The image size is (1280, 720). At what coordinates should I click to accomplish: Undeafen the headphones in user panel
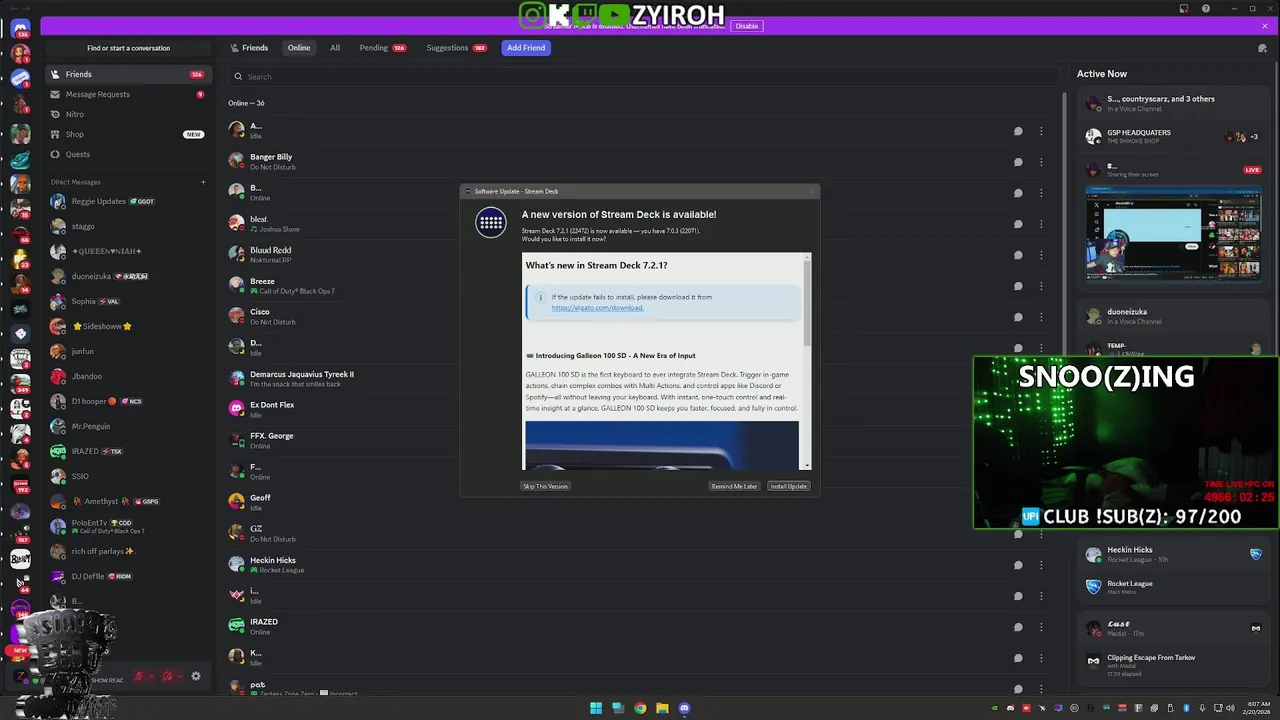[167, 676]
